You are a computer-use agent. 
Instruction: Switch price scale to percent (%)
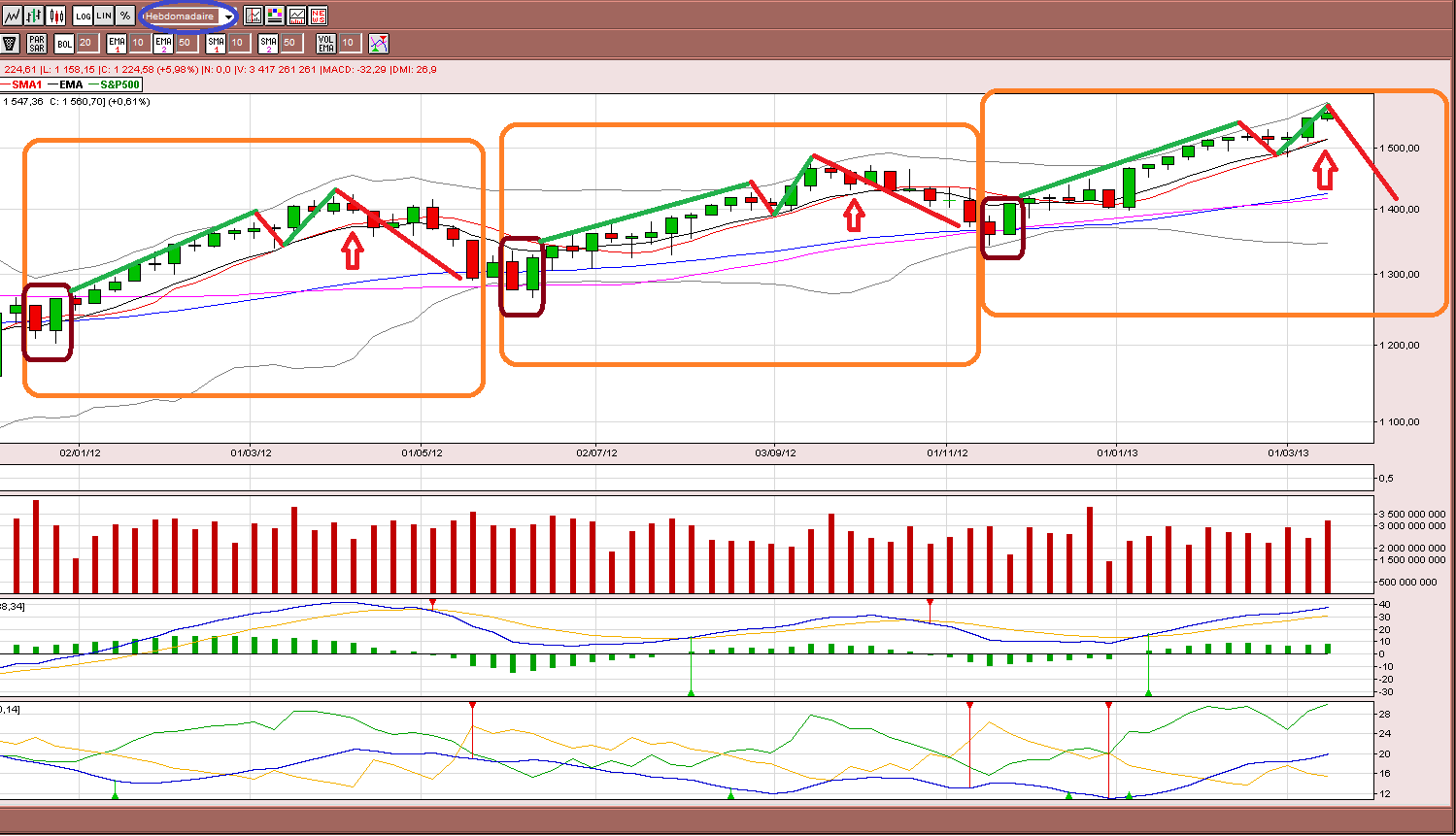coord(125,16)
